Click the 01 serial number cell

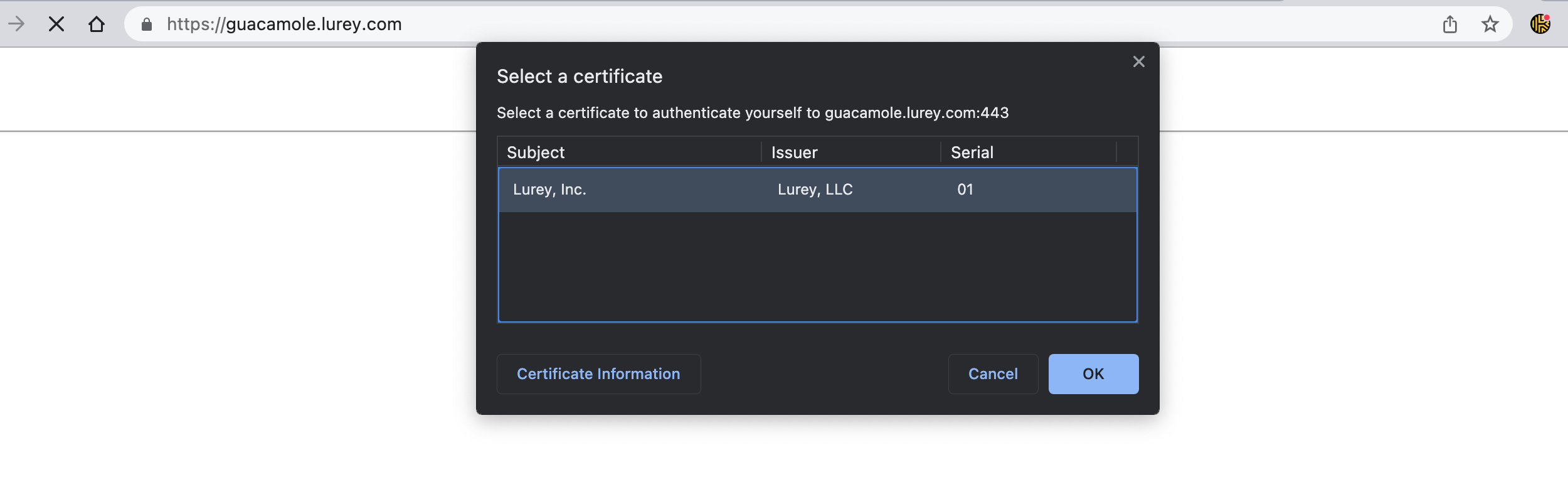coord(965,190)
